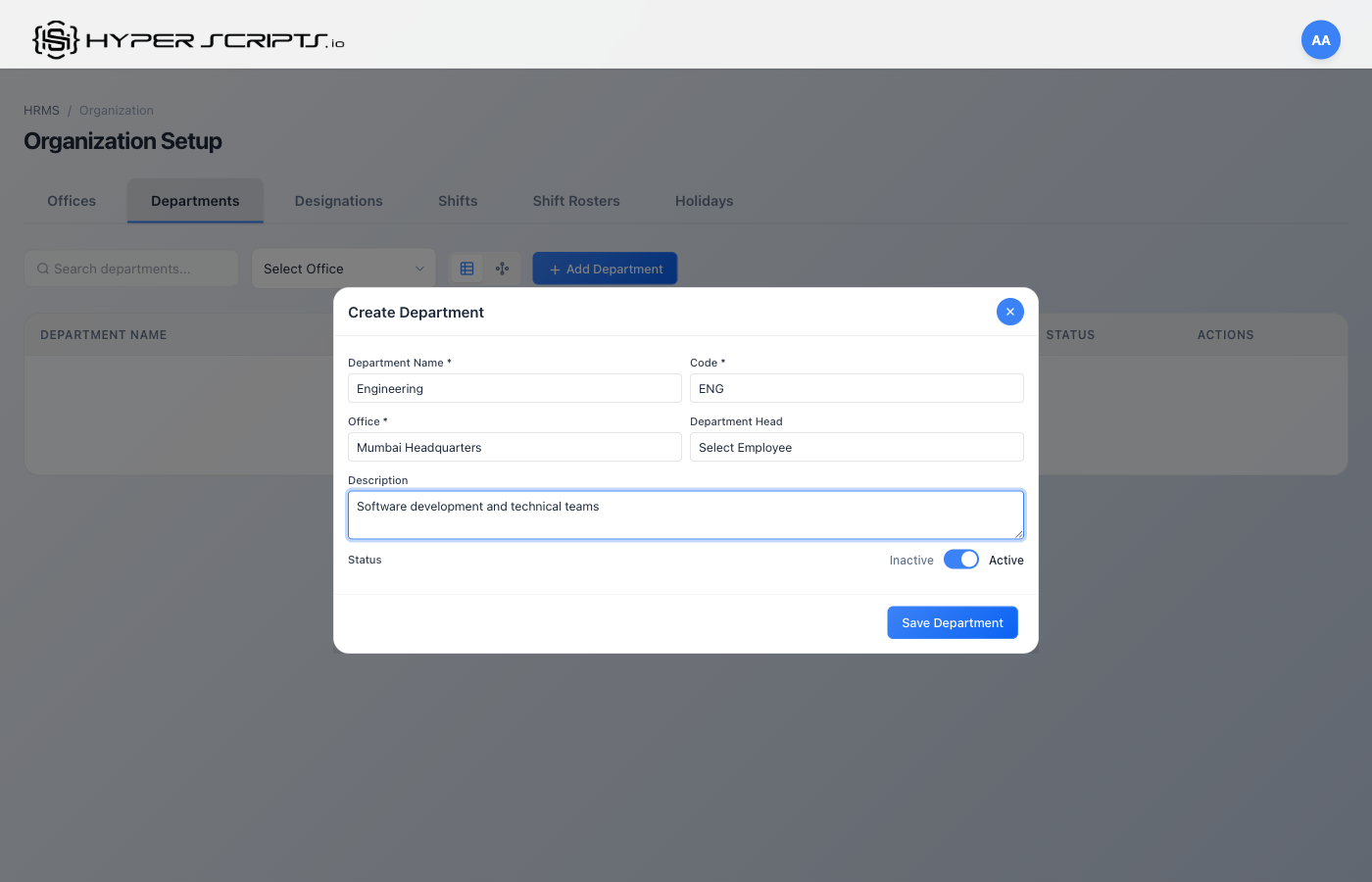Switch to the Holidays tab

click(704, 201)
